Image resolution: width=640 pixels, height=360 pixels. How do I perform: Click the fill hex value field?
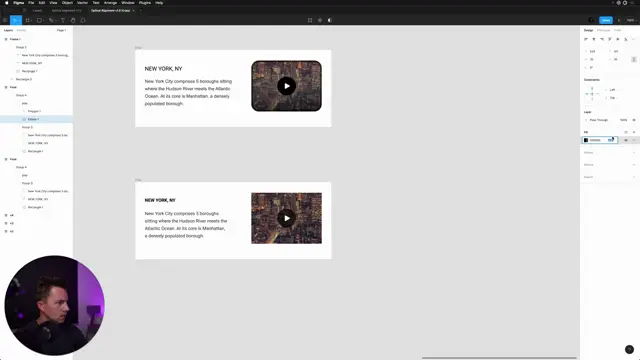pos(596,140)
